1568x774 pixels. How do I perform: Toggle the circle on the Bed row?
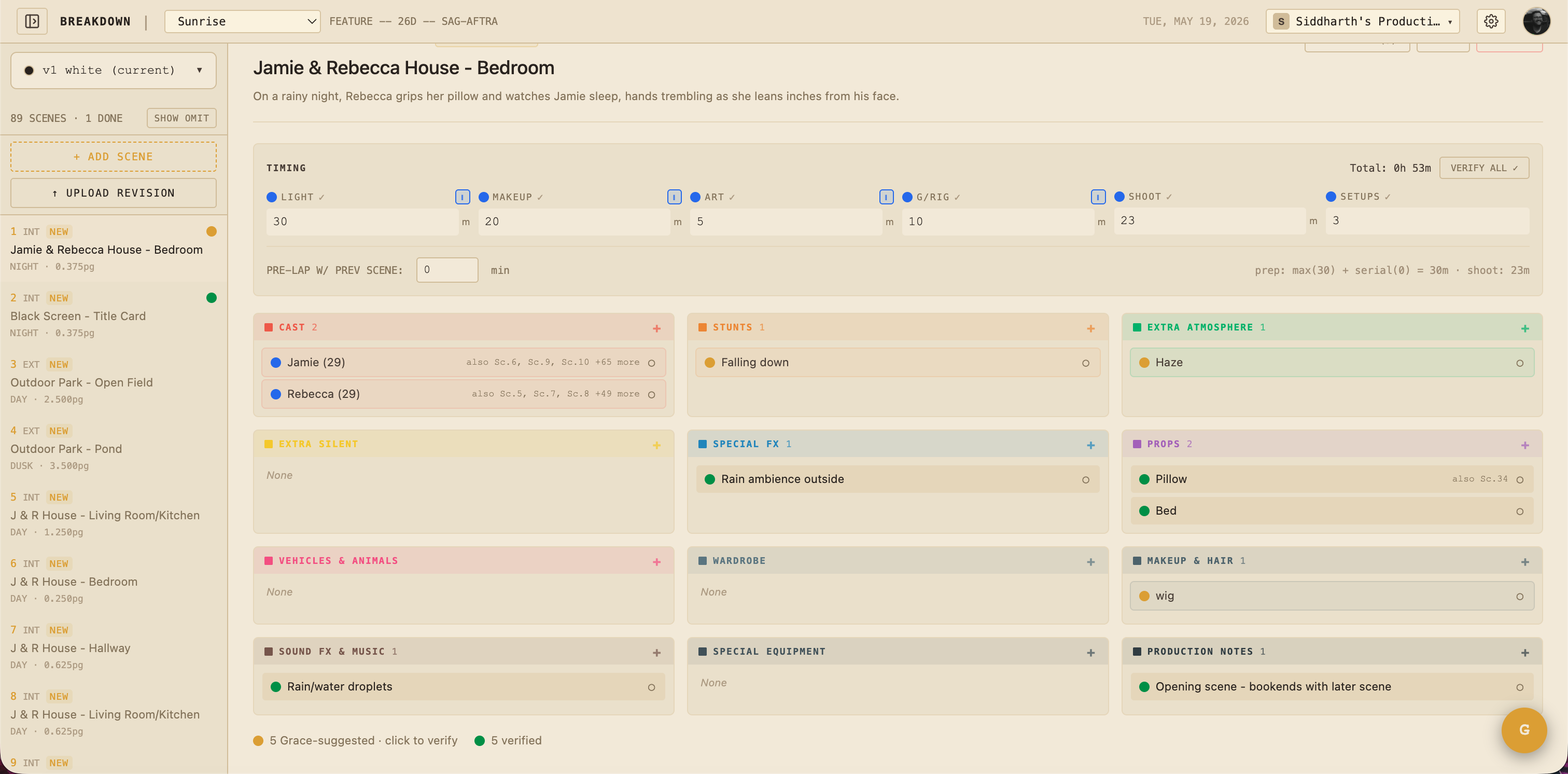coord(1519,512)
